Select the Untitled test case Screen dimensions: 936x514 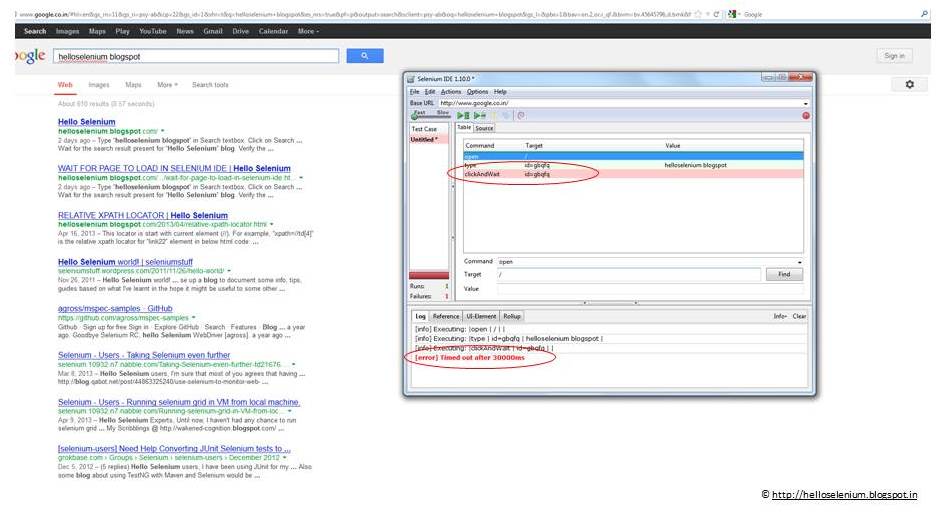coord(428,140)
